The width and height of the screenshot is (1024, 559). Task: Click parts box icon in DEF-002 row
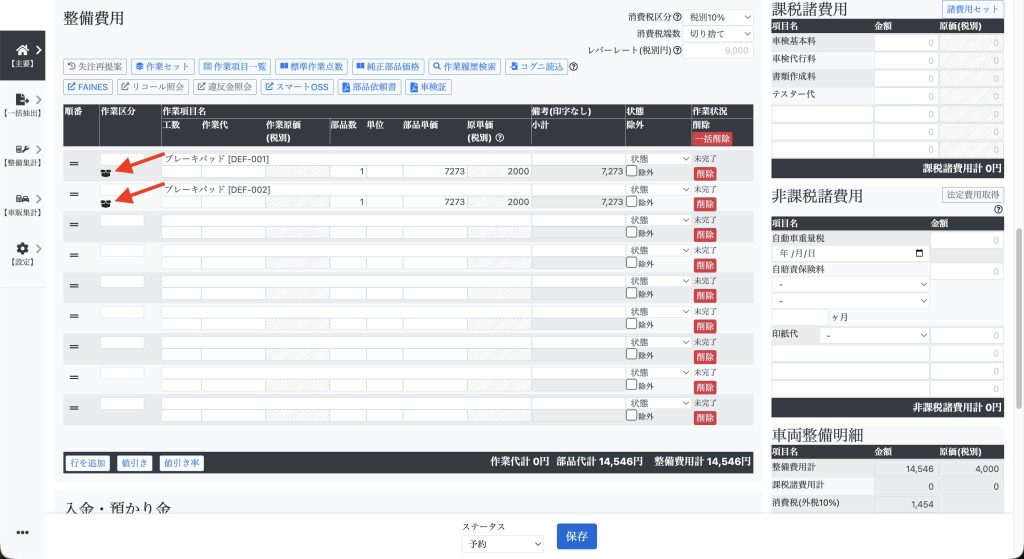click(x=105, y=204)
